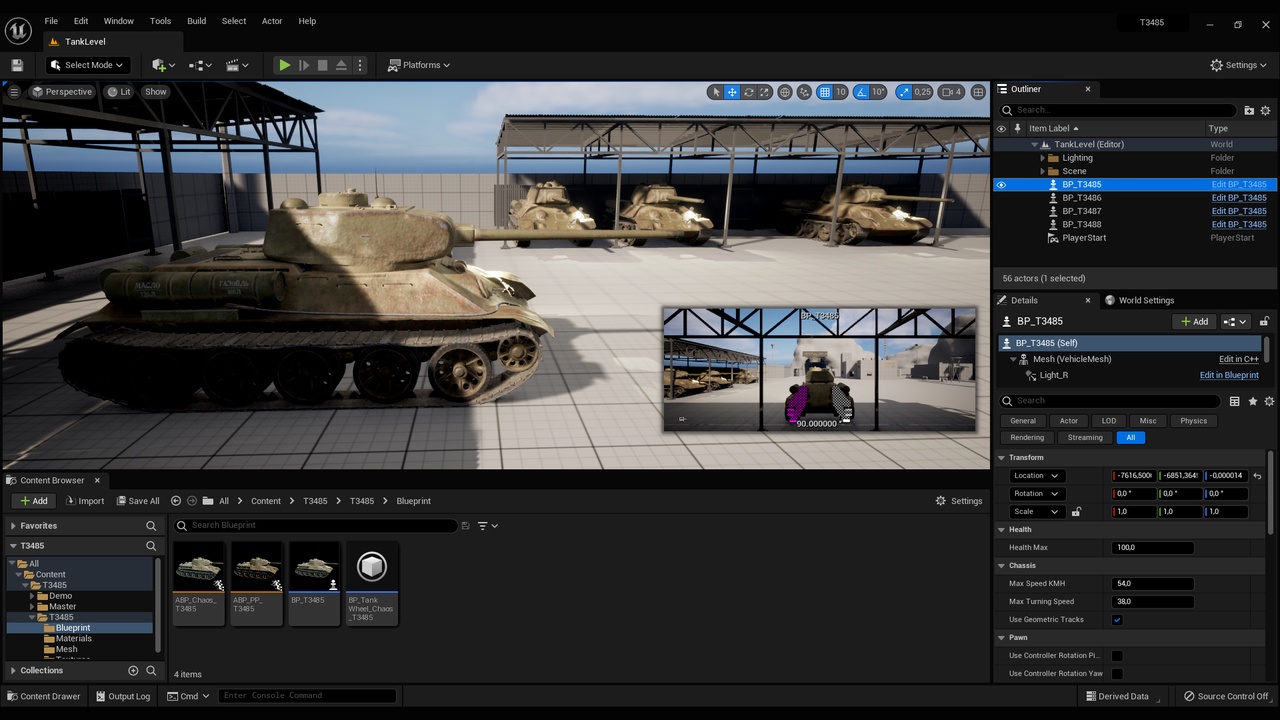Click the Health Max value field
The width and height of the screenshot is (1280, 720).
[1152, 548]
